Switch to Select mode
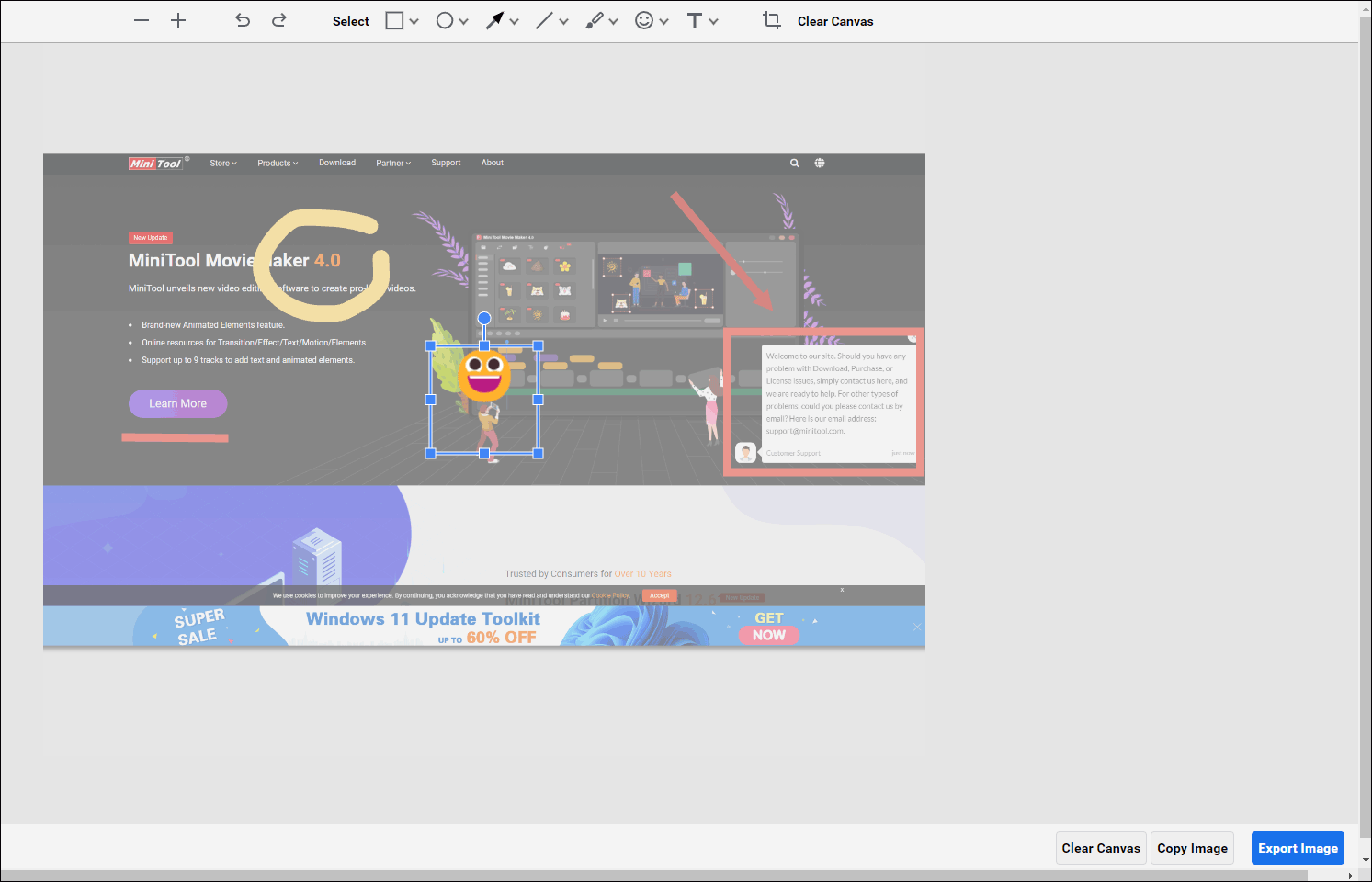The height and width of the screenshot is (882, 1372). point(350,20)
